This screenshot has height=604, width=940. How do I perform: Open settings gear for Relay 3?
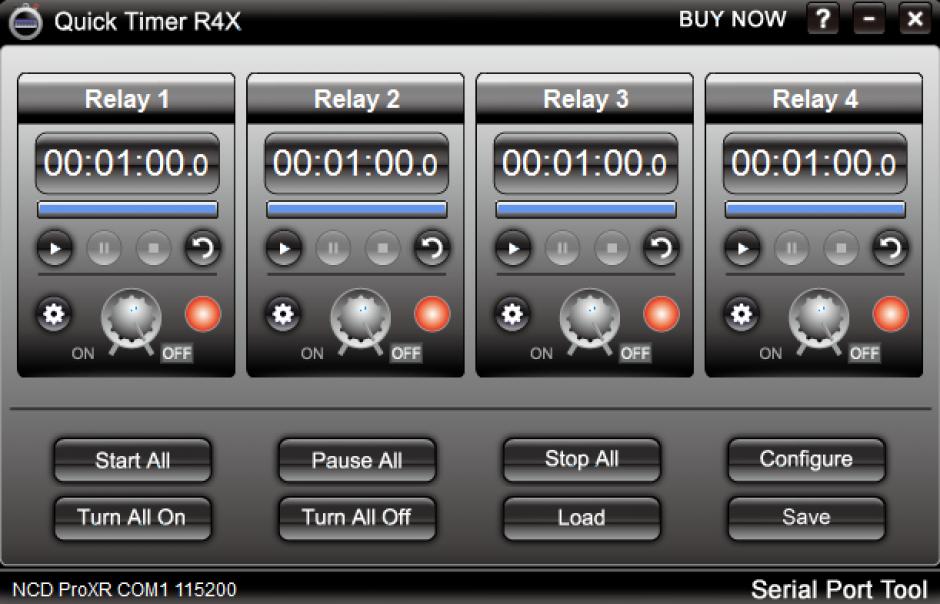click(x=511, y=313)
